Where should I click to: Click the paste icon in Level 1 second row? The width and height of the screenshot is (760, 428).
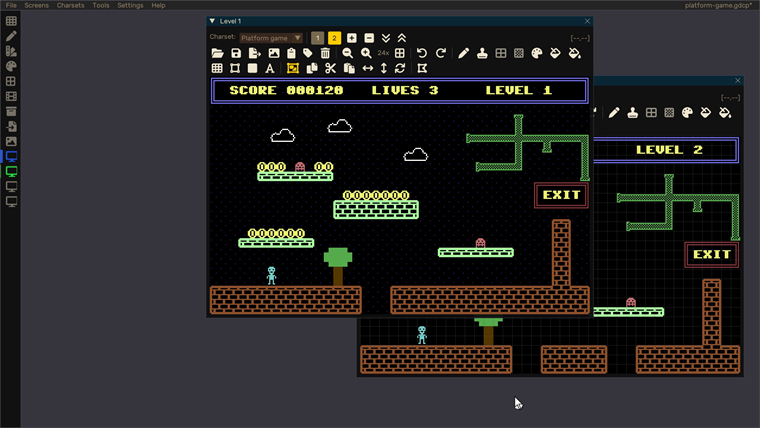(349, 68)
